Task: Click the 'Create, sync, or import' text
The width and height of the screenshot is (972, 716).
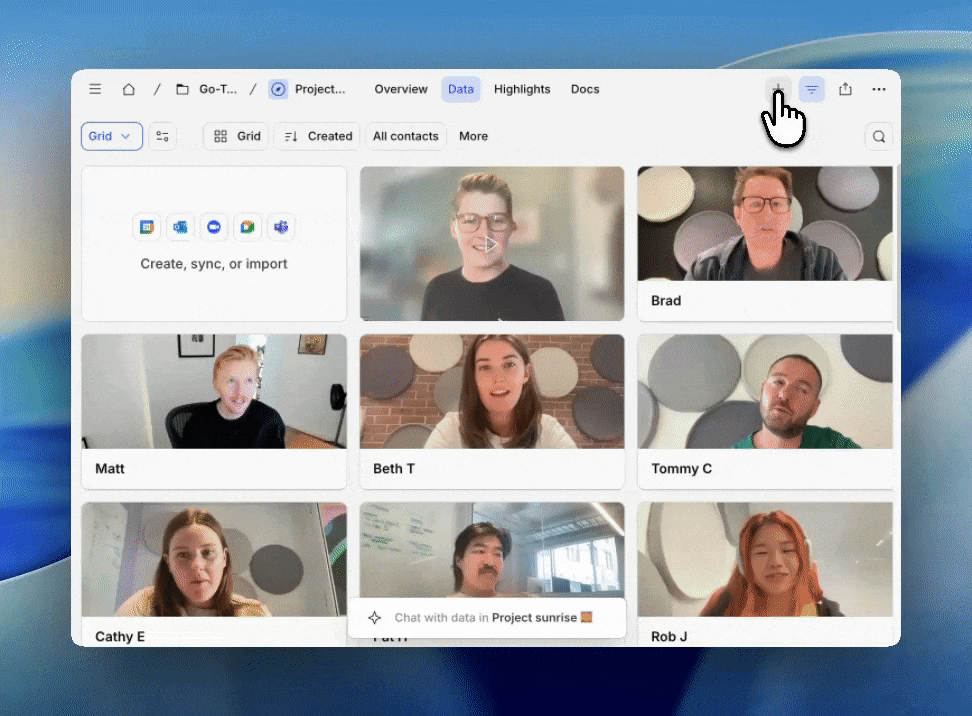Action: (214, 263)
